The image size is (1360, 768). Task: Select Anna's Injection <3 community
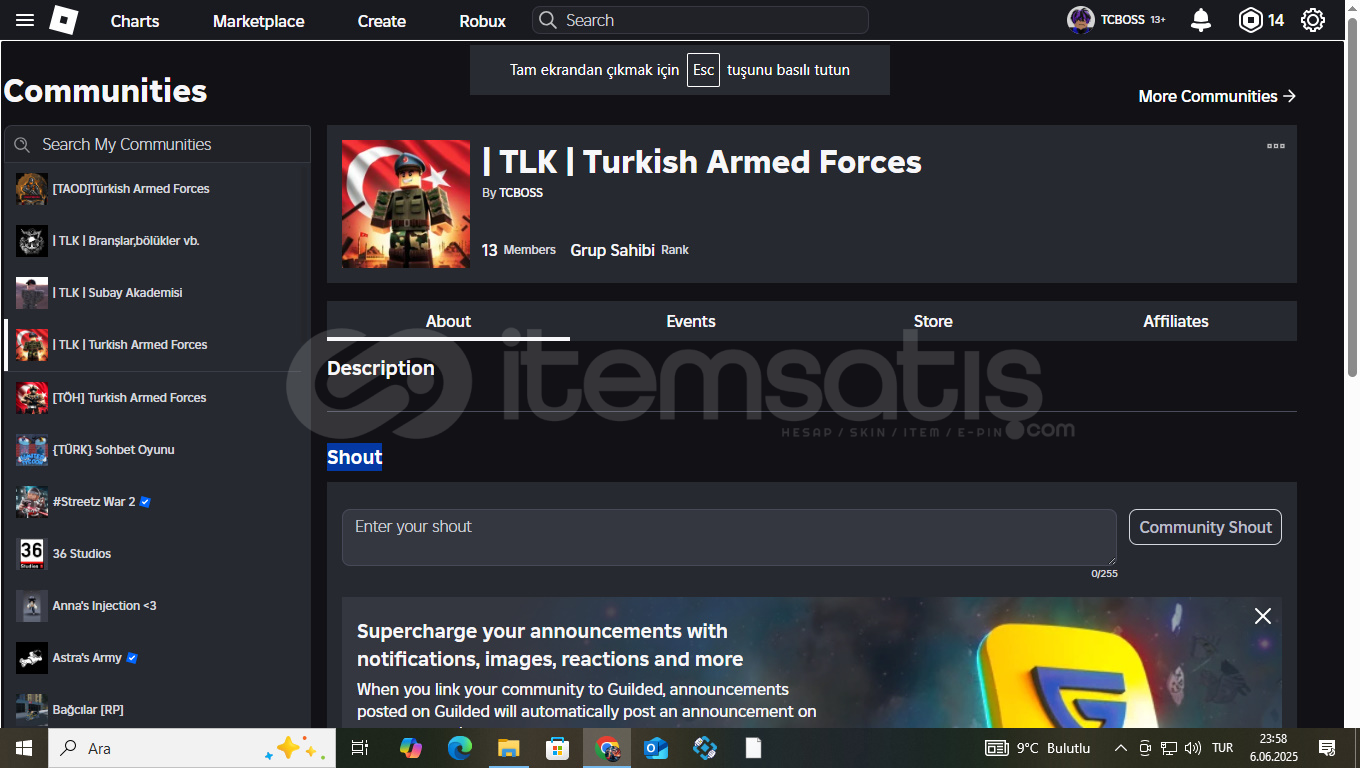point(156,606)
